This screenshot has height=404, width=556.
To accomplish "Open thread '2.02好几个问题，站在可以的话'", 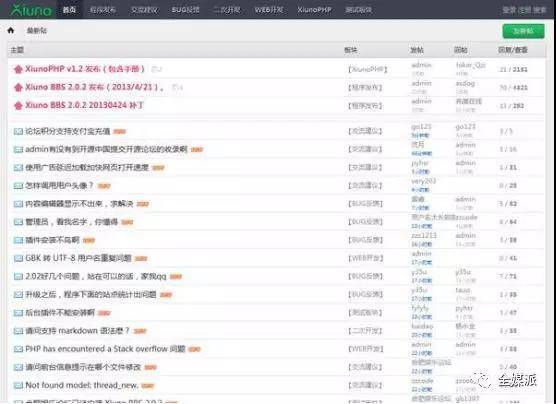I will pyautogui.click(x=96, y=276).
